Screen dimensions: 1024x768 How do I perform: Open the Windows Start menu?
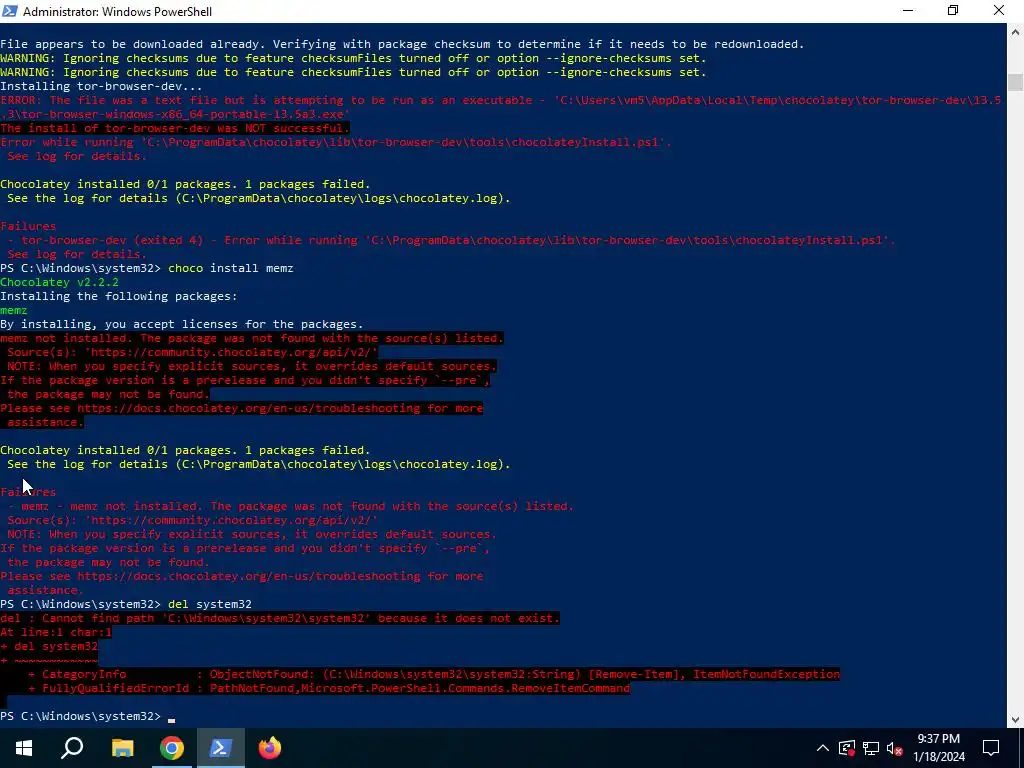point(24,748)
